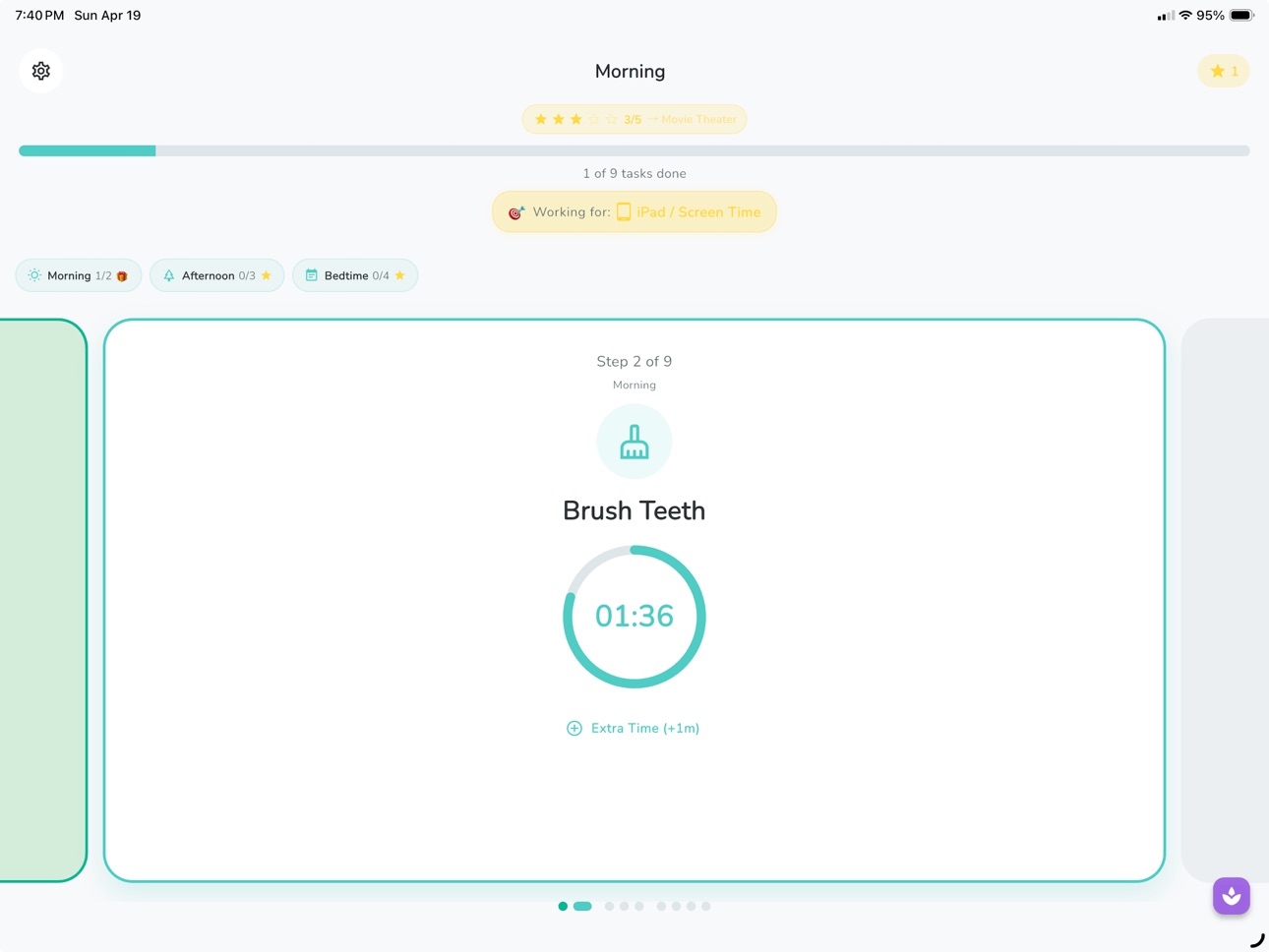1269x952 pixels.
Task: Click the "Brush Teeth" task title
Action: point(634,510)
